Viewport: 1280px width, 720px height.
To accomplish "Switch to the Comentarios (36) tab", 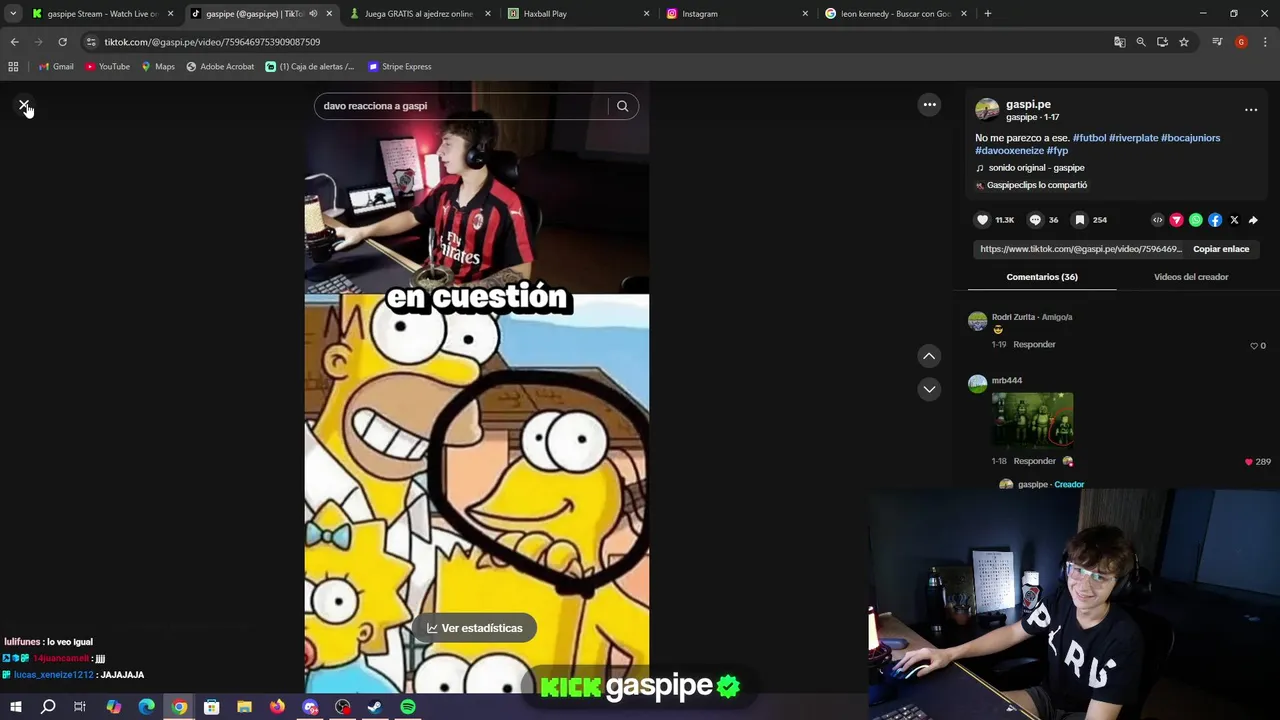I will (1042, 277).
